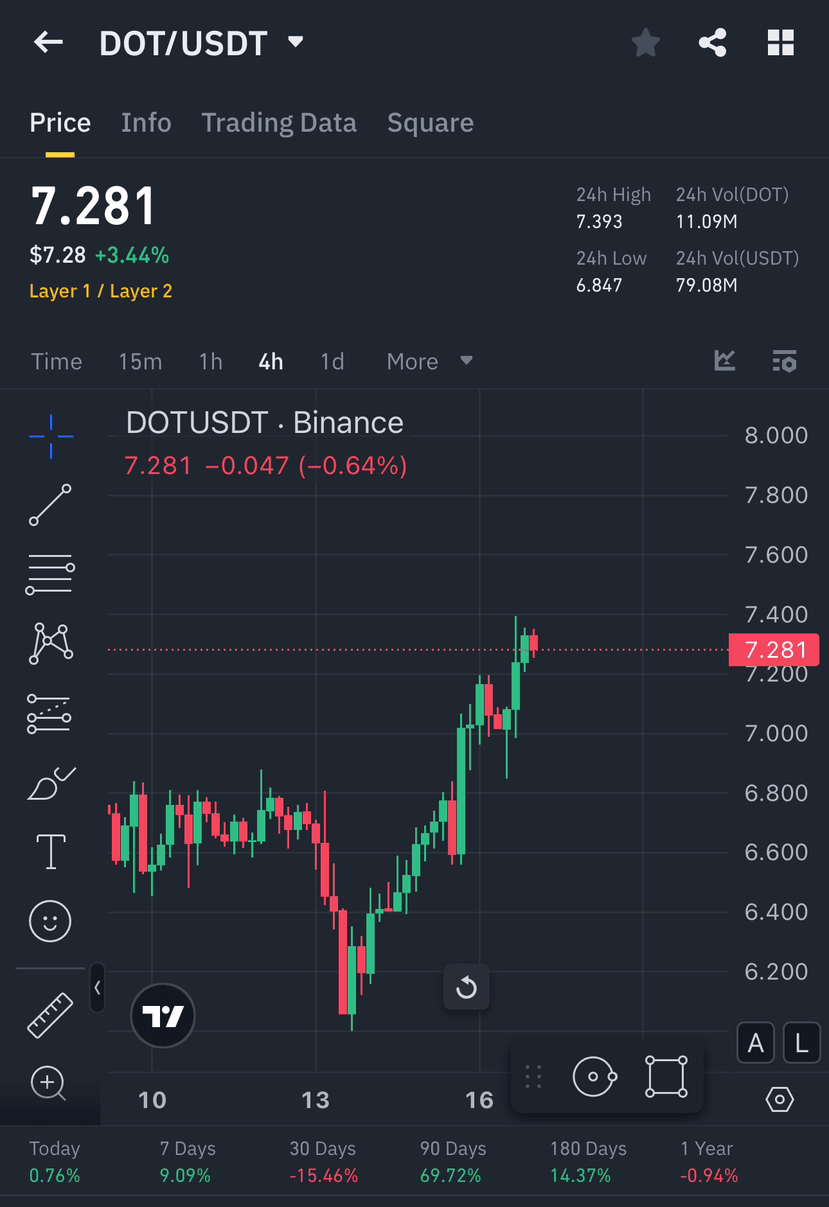
Task: Toggle auto scale with A button
Action: [756, 1043]
